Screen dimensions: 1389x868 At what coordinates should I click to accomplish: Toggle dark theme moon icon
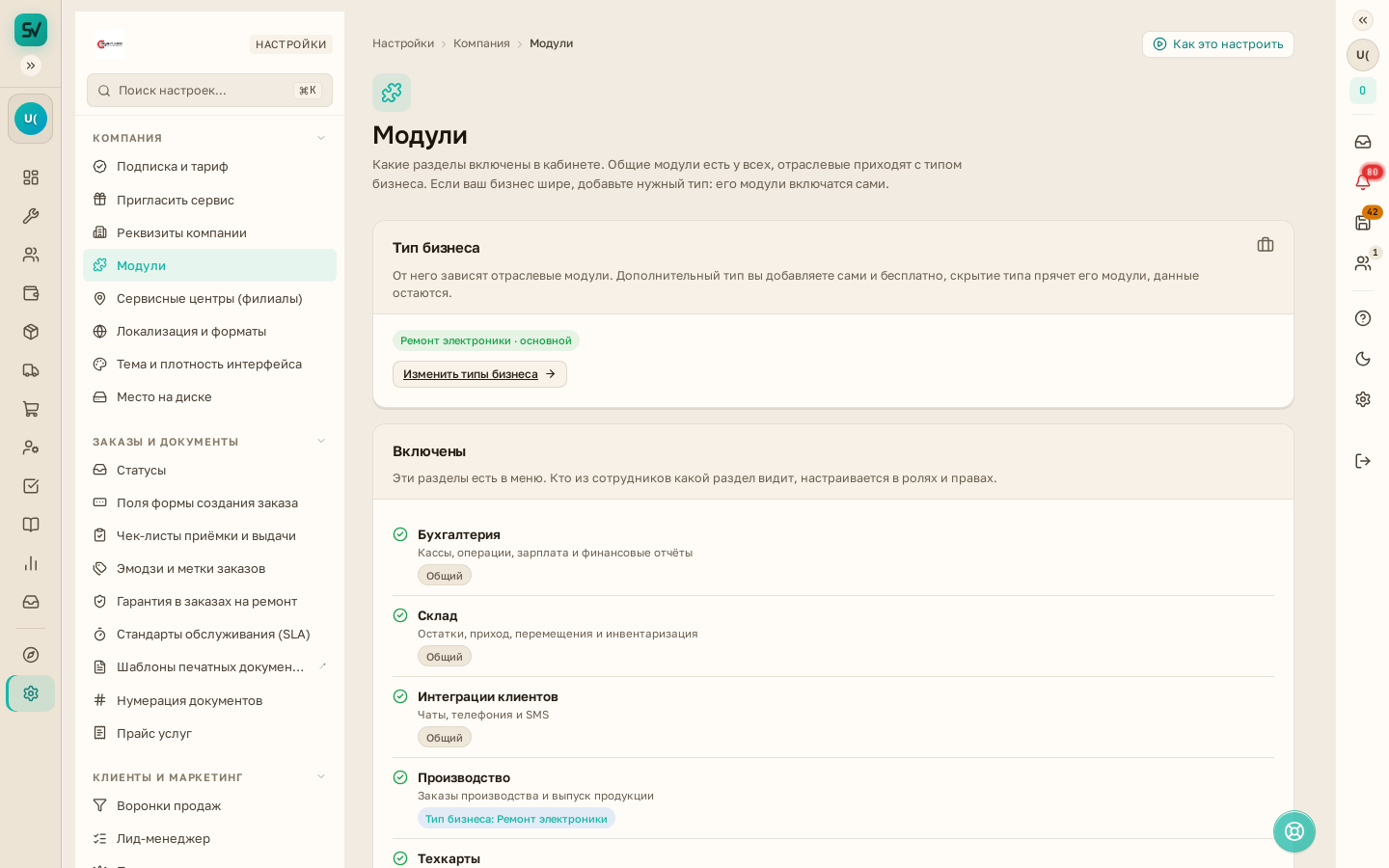pos(1362,359)
